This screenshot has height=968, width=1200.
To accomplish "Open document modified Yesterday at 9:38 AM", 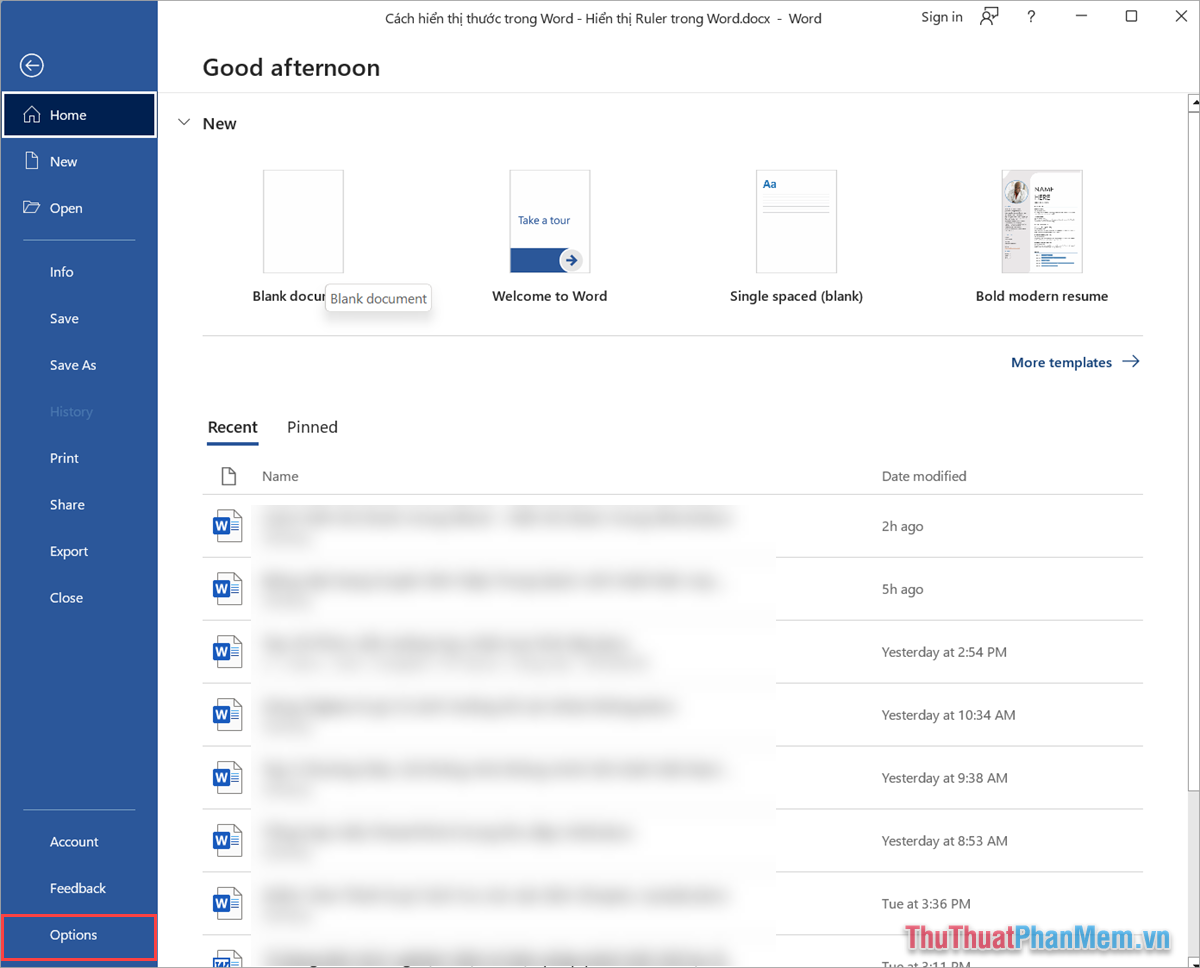I will (x=672, y=778).
